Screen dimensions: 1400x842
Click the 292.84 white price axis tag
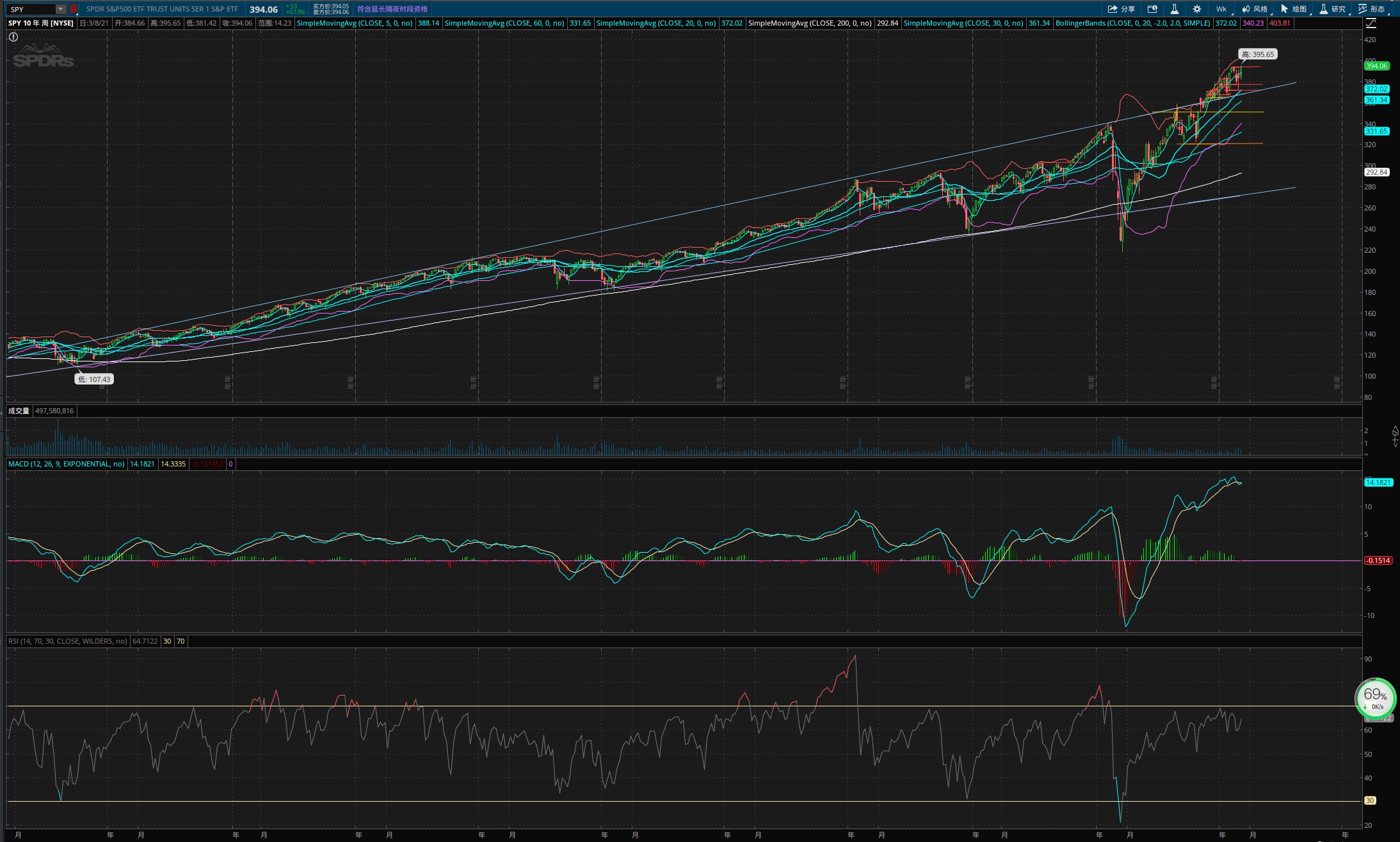pos(1376,172)
